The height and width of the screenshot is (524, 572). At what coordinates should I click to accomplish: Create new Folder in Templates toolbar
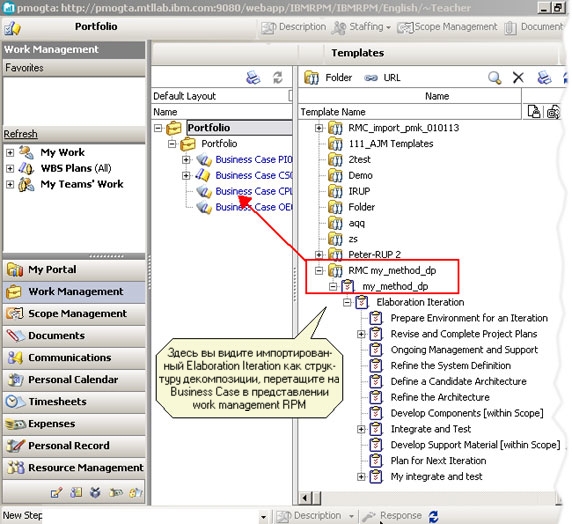(x=328, y=78)
